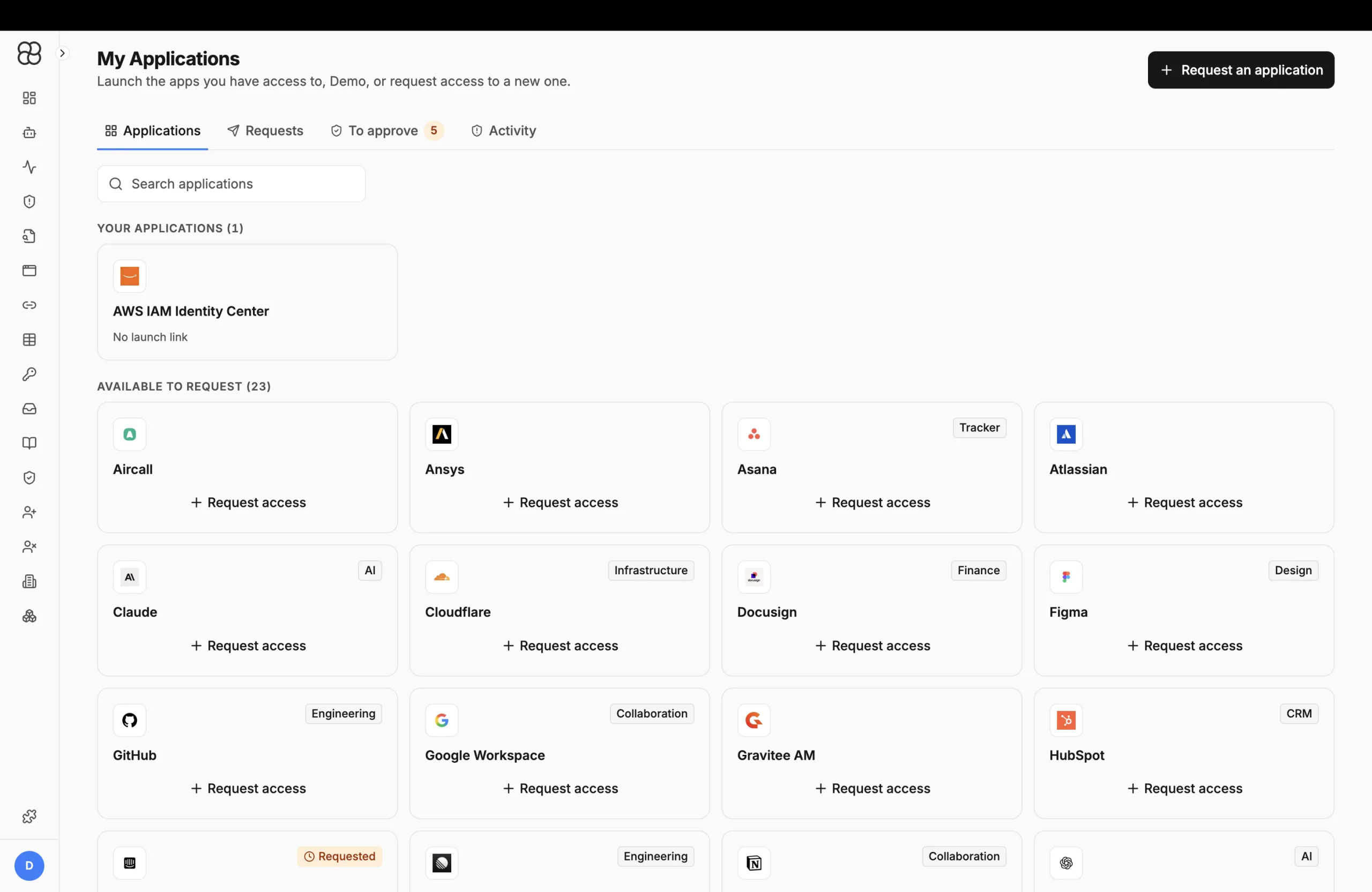1372x892 pixels.
Task: Open the link chain icon in sidebar
Action: (29, 305)
